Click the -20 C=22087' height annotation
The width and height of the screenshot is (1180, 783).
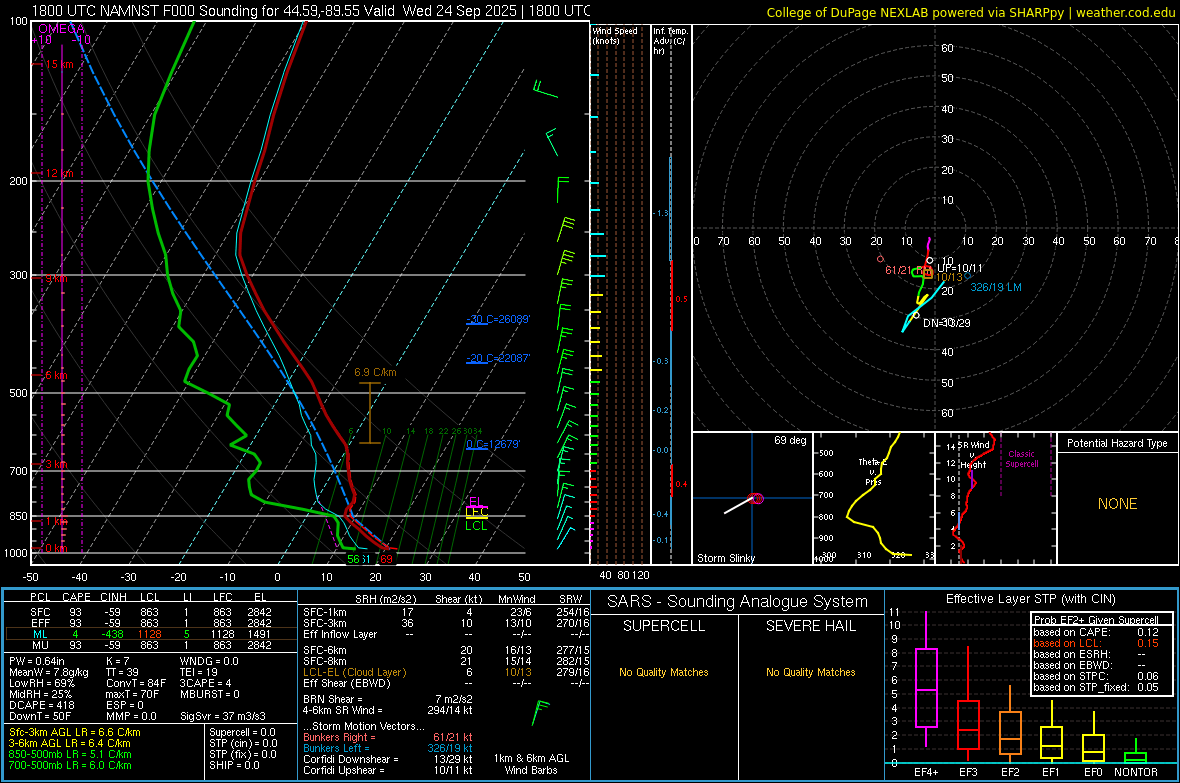[x=498, y=358]
